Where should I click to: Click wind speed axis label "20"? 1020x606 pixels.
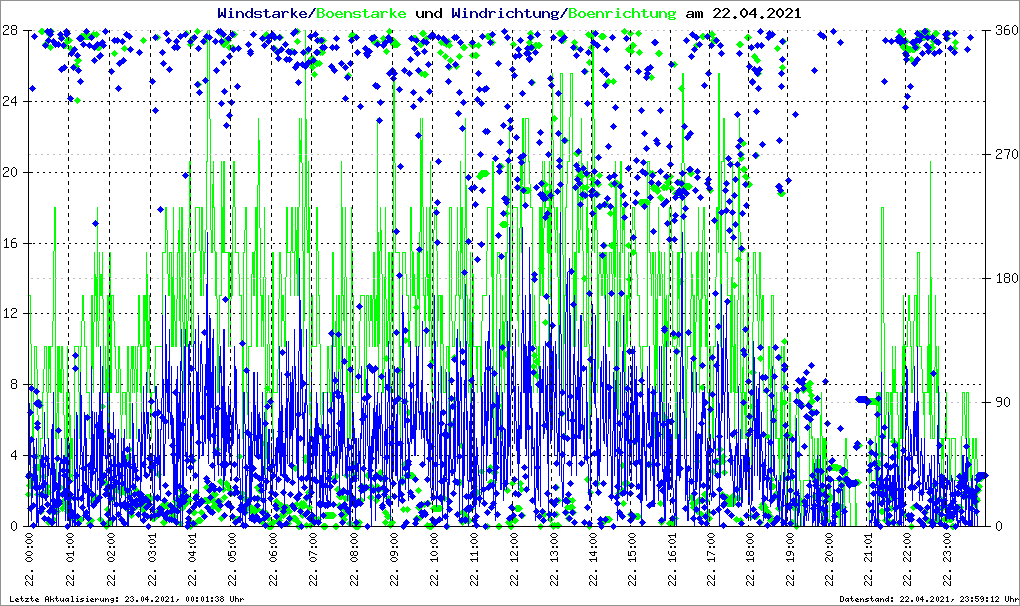[9, 172]
